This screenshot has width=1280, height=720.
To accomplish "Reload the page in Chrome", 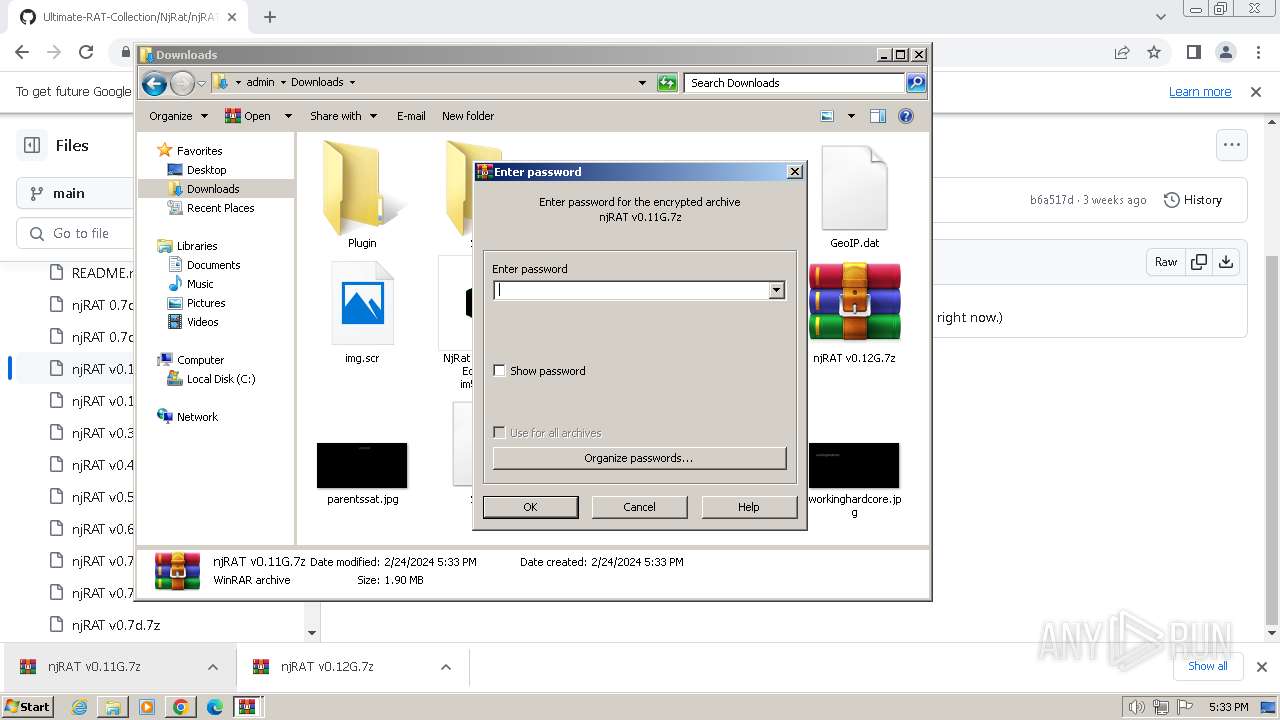I will [x=86, y=53].
